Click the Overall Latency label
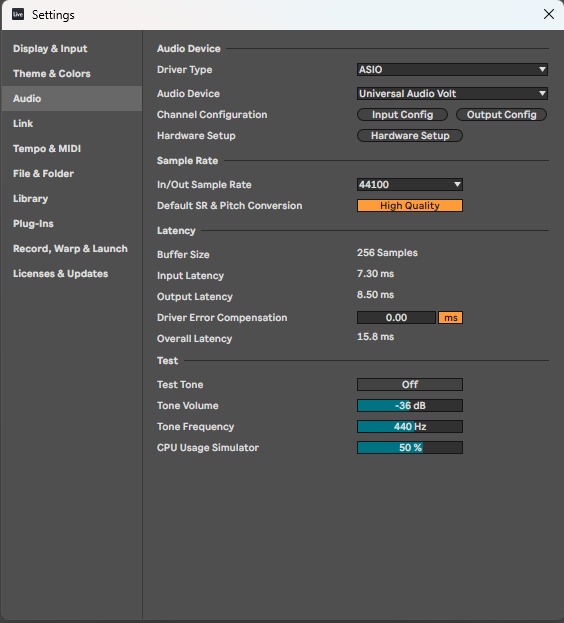This screenshot has width=564, height=623. click(194, 339)
